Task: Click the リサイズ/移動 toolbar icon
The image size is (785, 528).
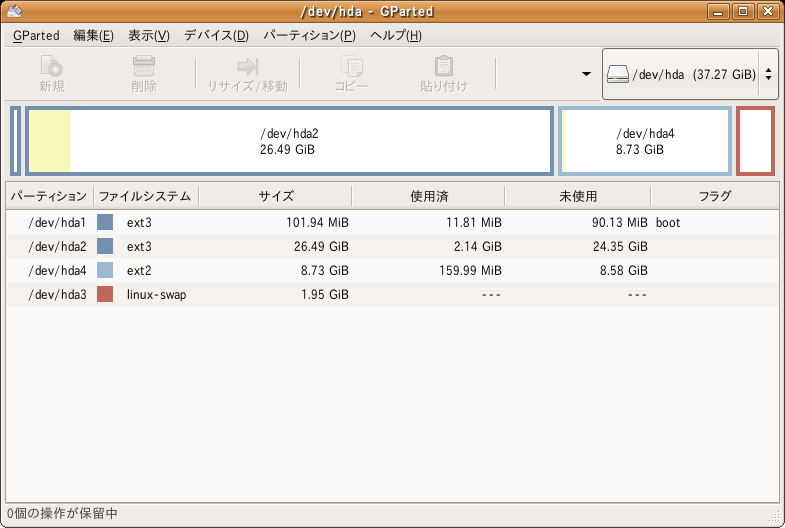Action: (x=247, y=74)
